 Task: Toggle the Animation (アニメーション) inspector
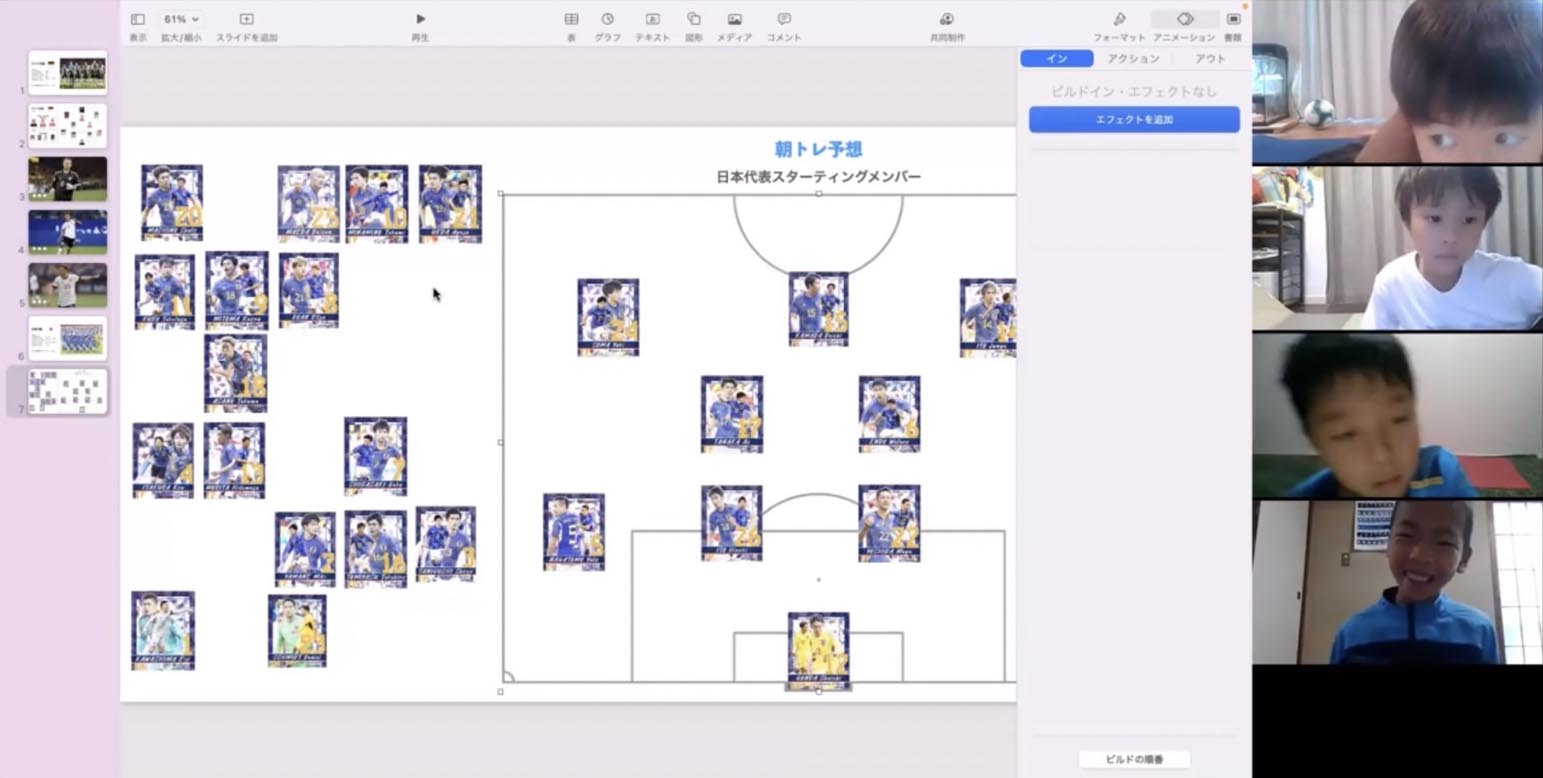coord(1184,19)
